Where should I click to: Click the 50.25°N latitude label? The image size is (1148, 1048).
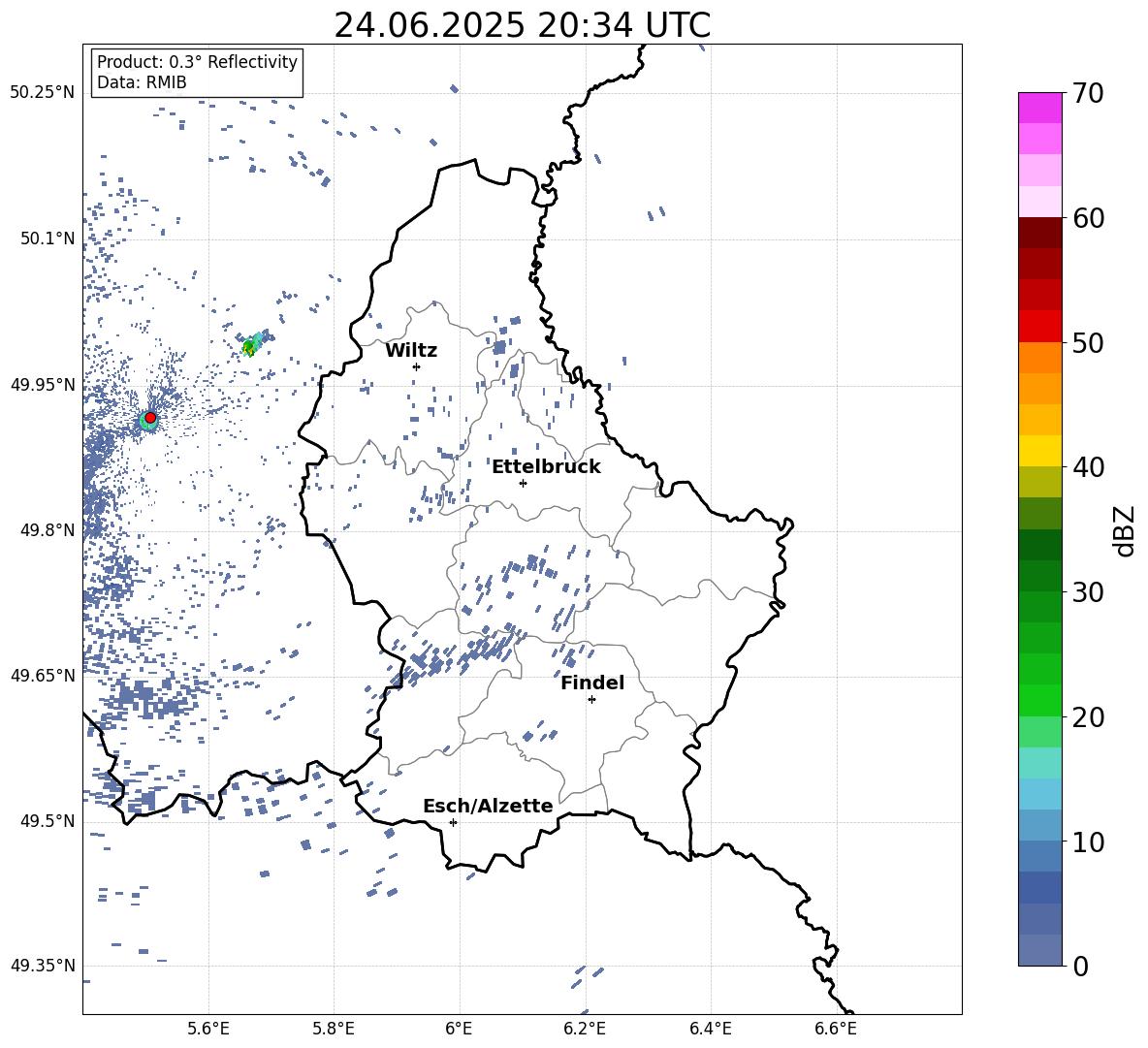(43, 93)
